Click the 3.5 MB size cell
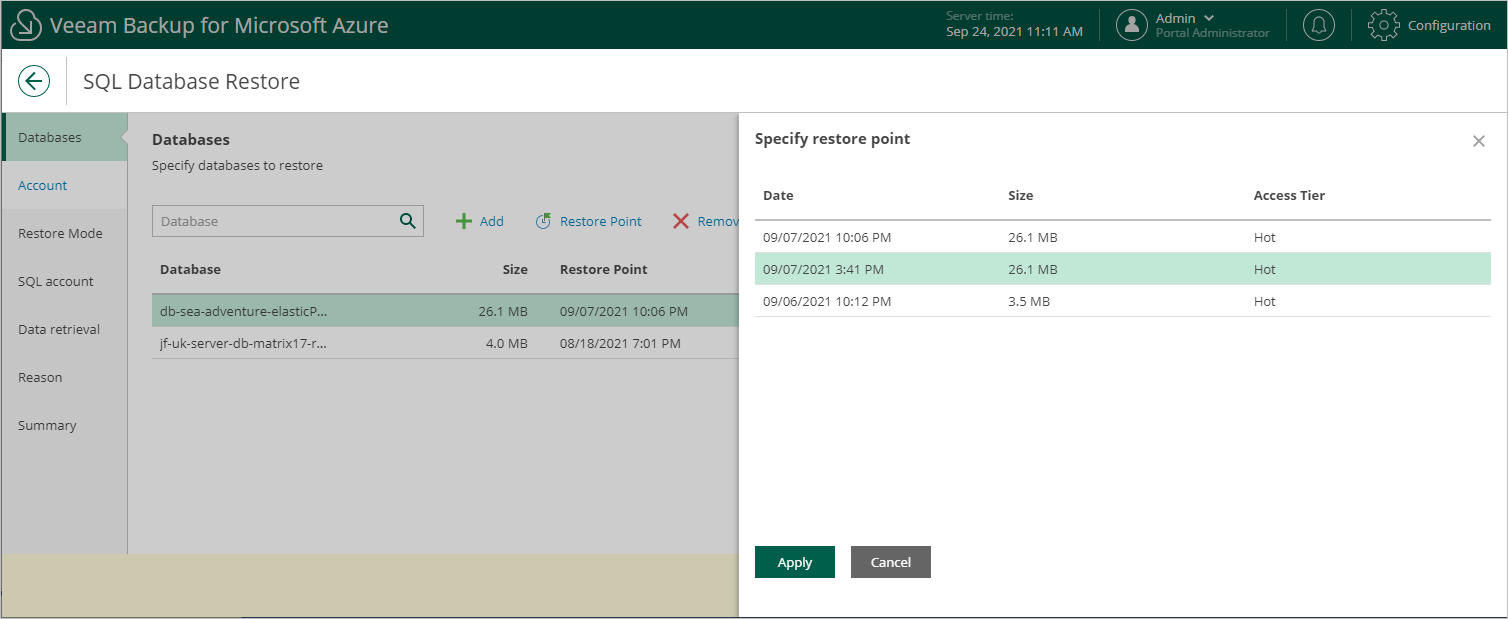Viewport: 1508px width, 619px height. (1029, 301)
